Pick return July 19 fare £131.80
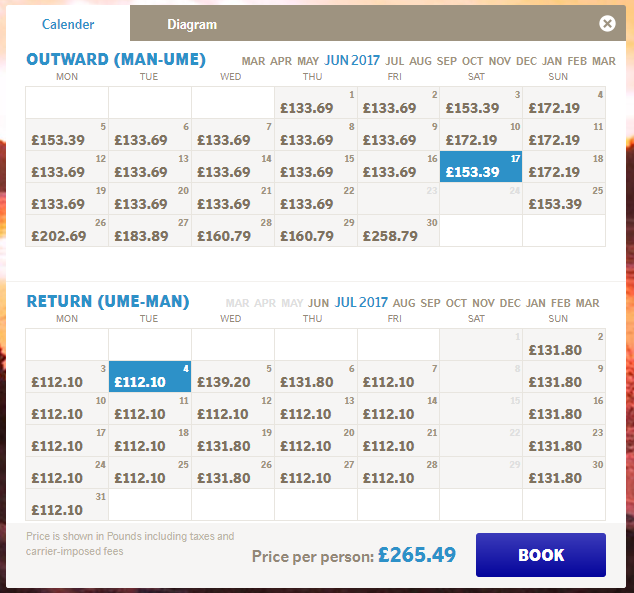Image resolution: width=634 pixels, height=593 pixels. (233, 440)
